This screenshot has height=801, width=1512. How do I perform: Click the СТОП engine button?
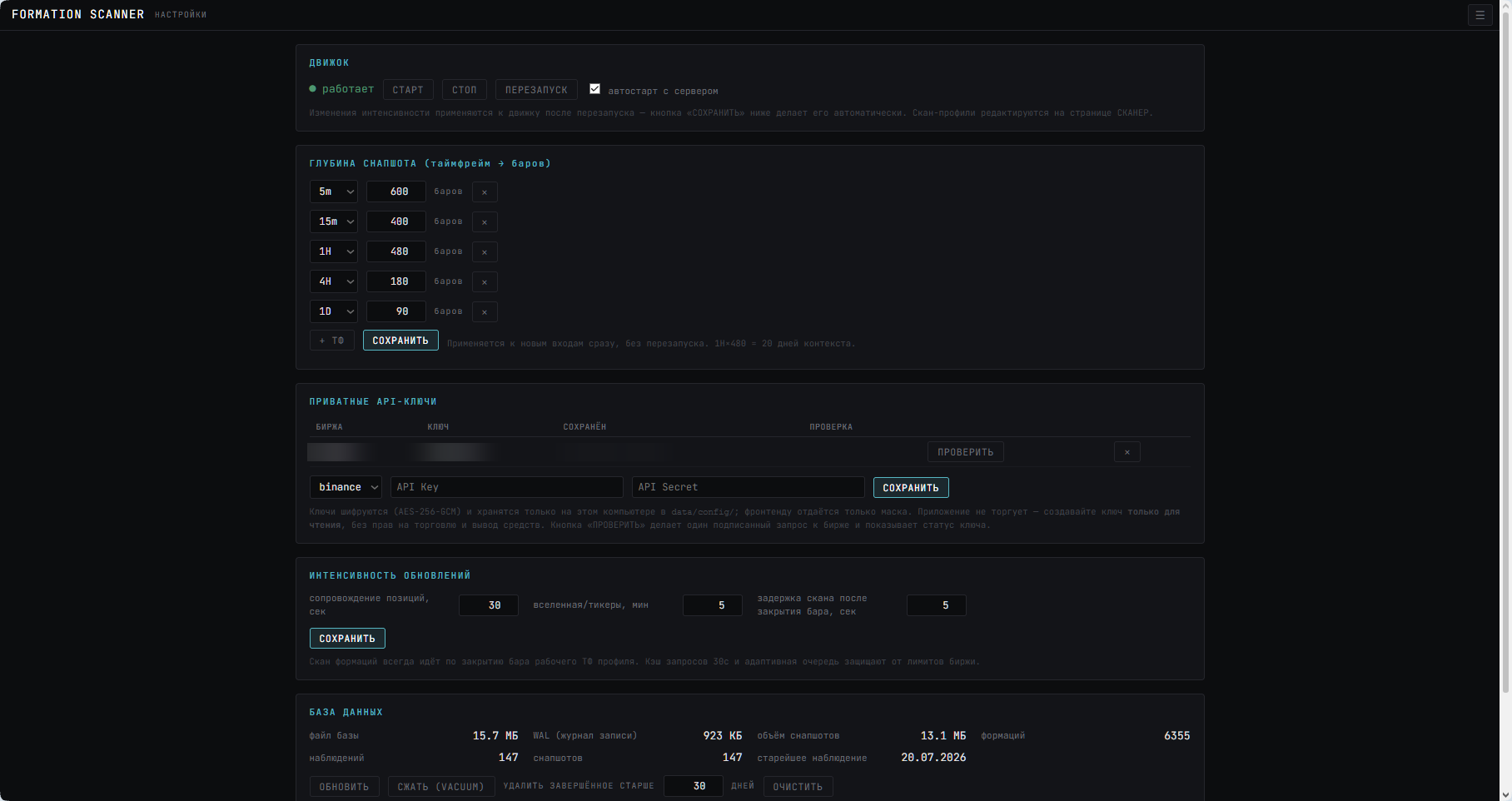tap(465, 90)
